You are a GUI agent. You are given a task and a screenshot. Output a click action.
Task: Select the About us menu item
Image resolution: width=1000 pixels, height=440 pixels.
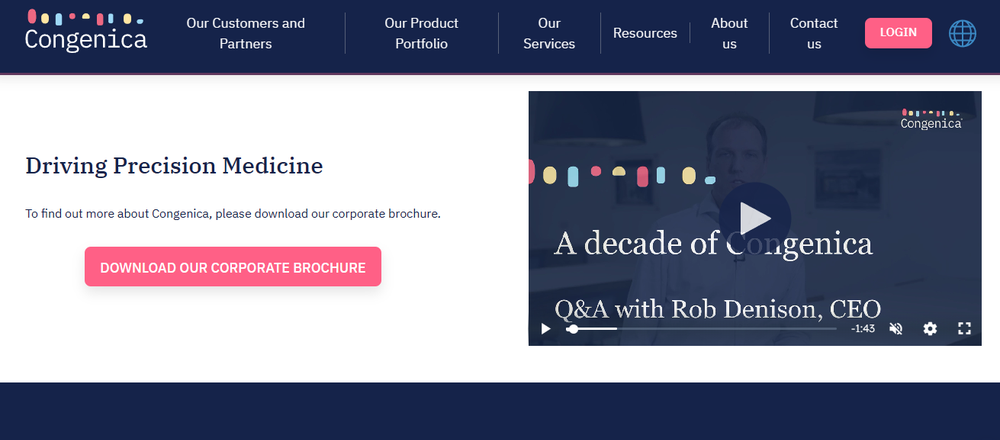pyautogui.click(x=729, y=33)
